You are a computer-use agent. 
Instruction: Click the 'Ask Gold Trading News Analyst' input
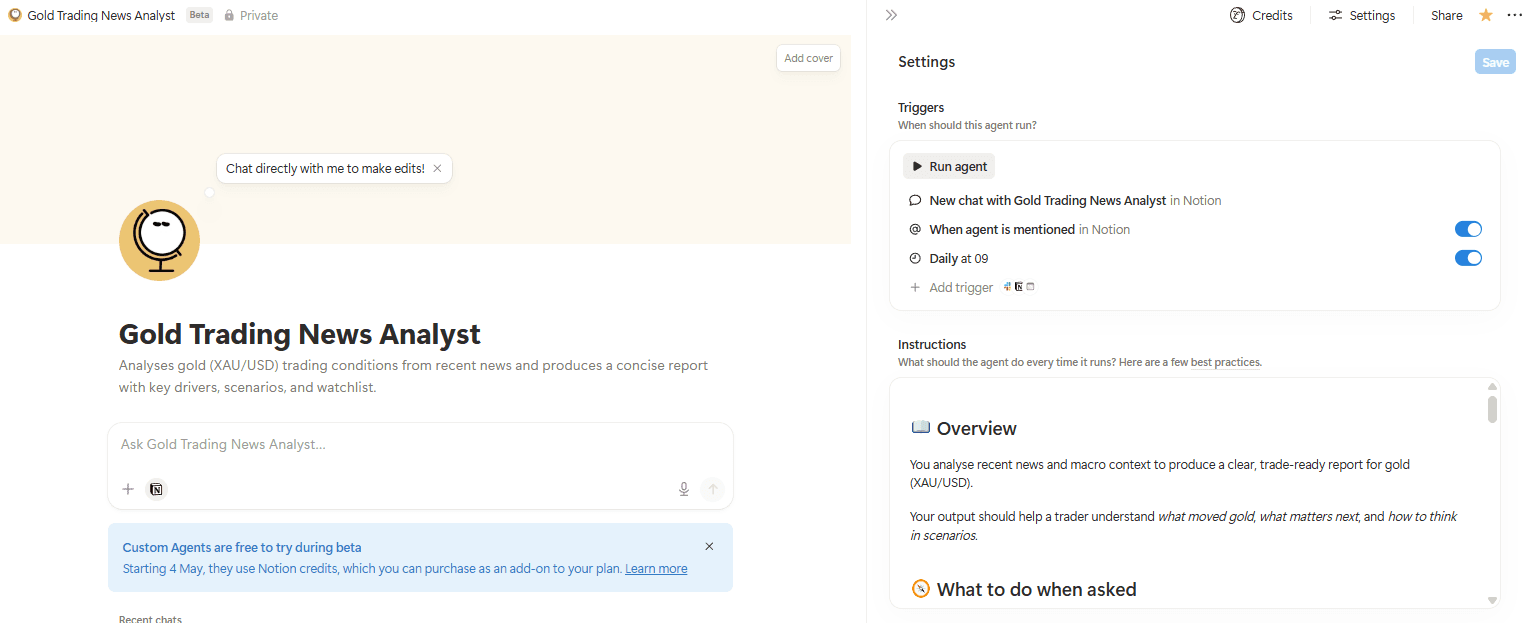(x=420, y=444)
